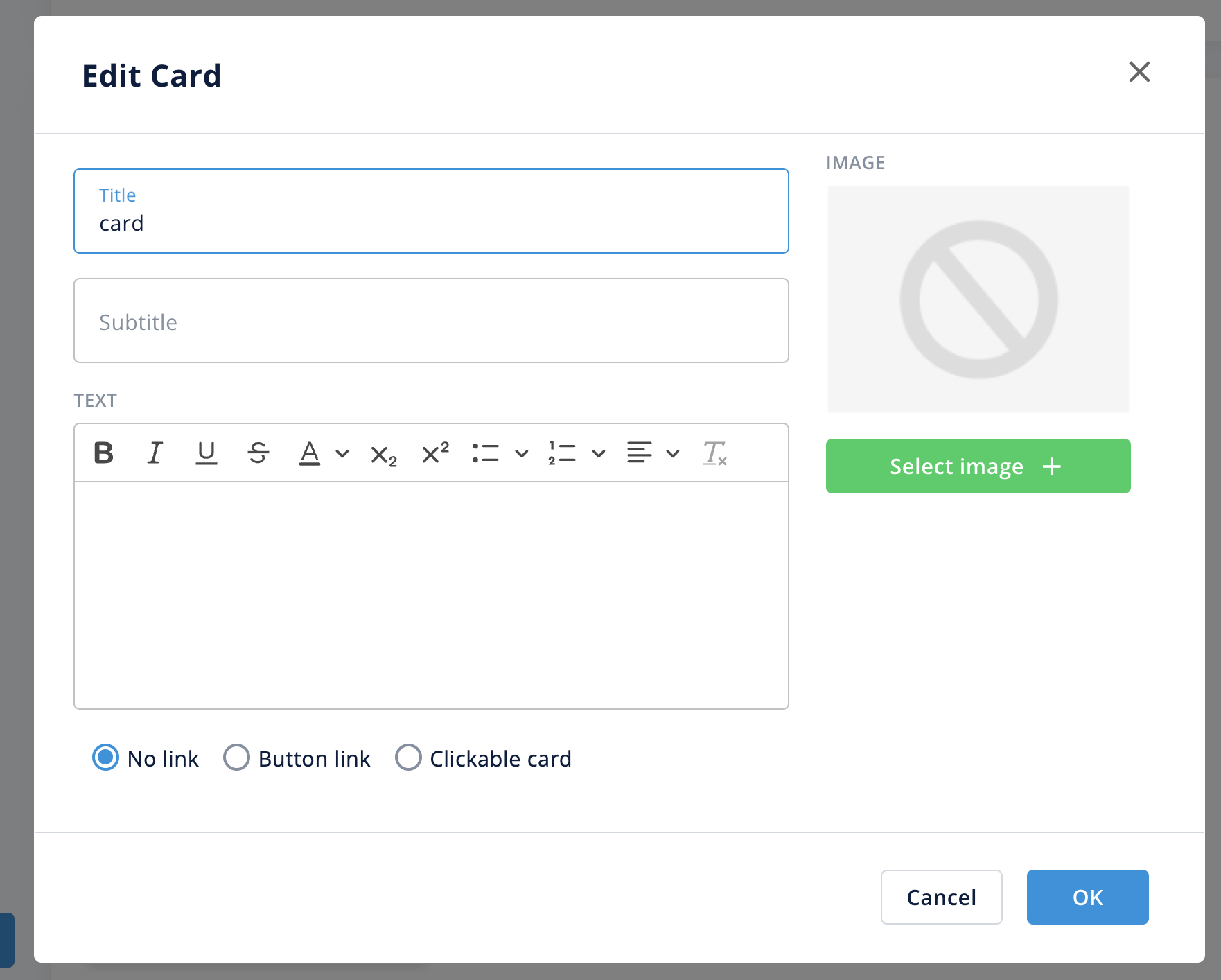1221x980 pixels.
Task: Select the Clickable card option
Action: (x=408, y=758)
